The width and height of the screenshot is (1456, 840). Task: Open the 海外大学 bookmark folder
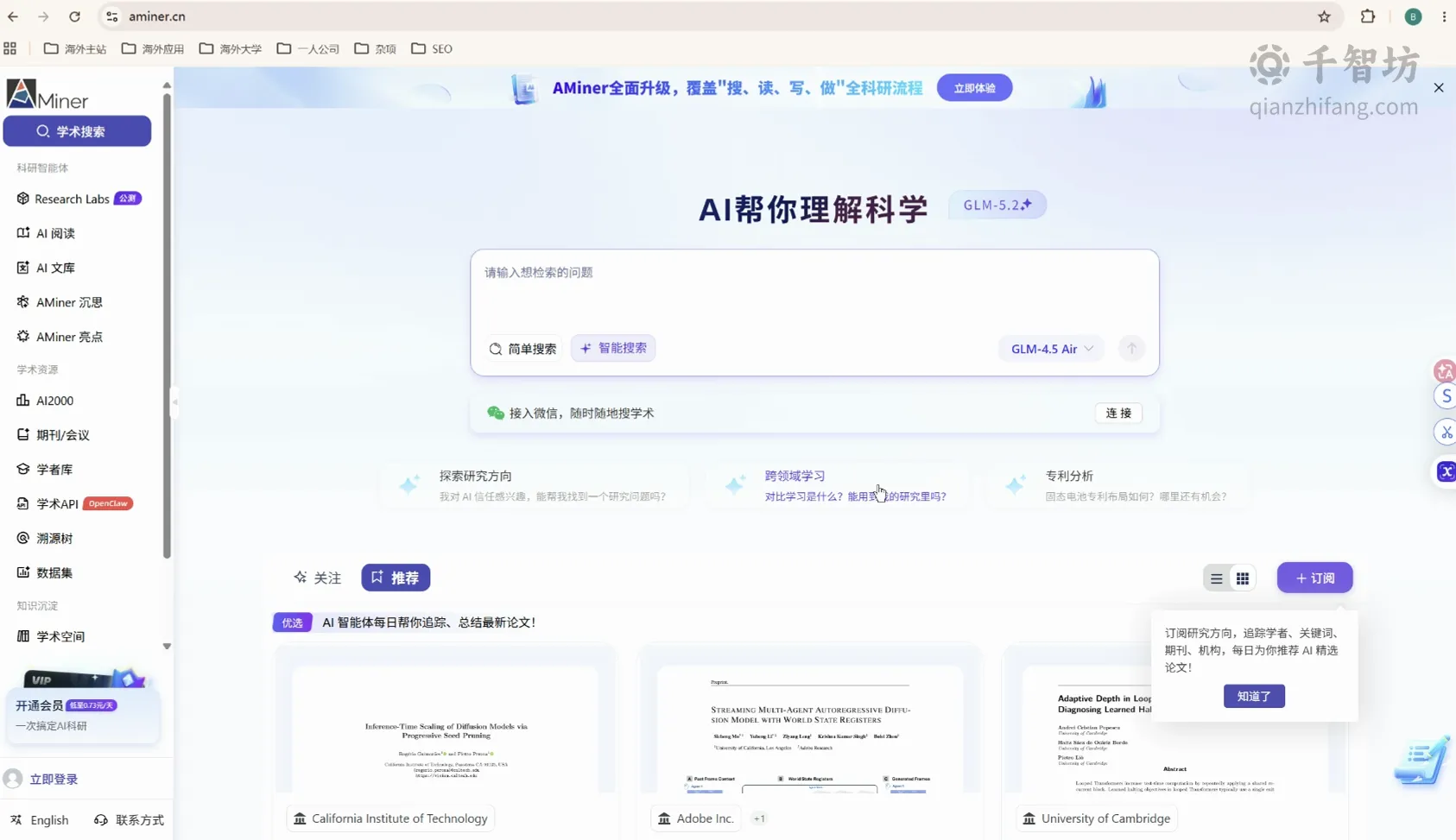[231, 48]
